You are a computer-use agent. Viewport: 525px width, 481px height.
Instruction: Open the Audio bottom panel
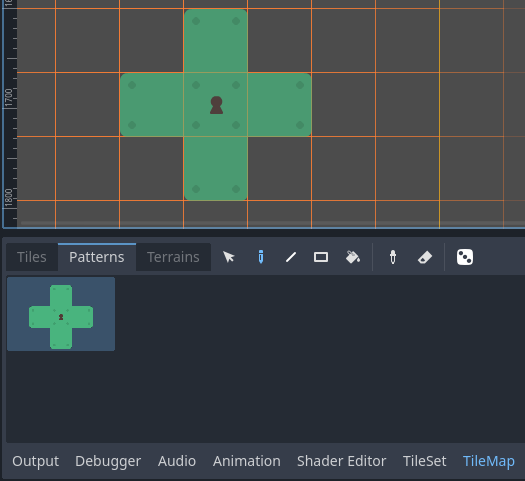click(177, 461)
